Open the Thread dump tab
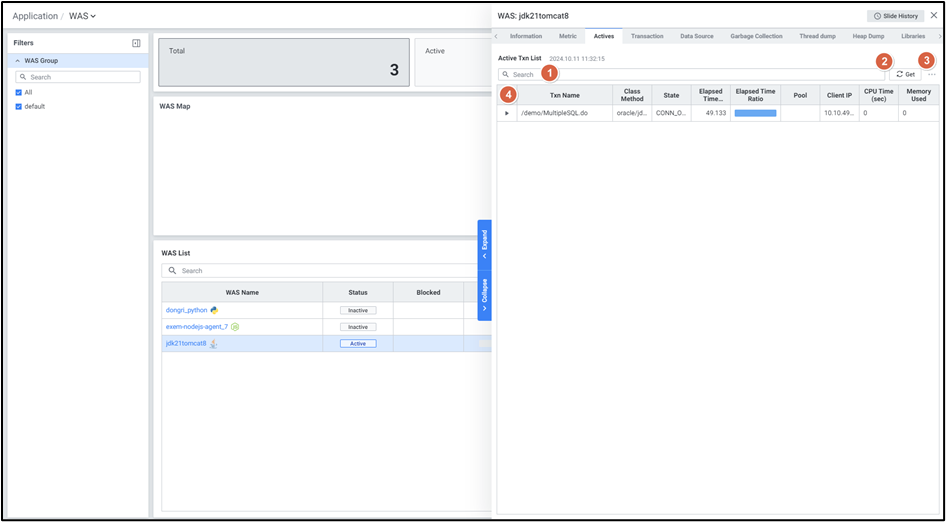This screenshot has height=522, width=946. [817, 36]
